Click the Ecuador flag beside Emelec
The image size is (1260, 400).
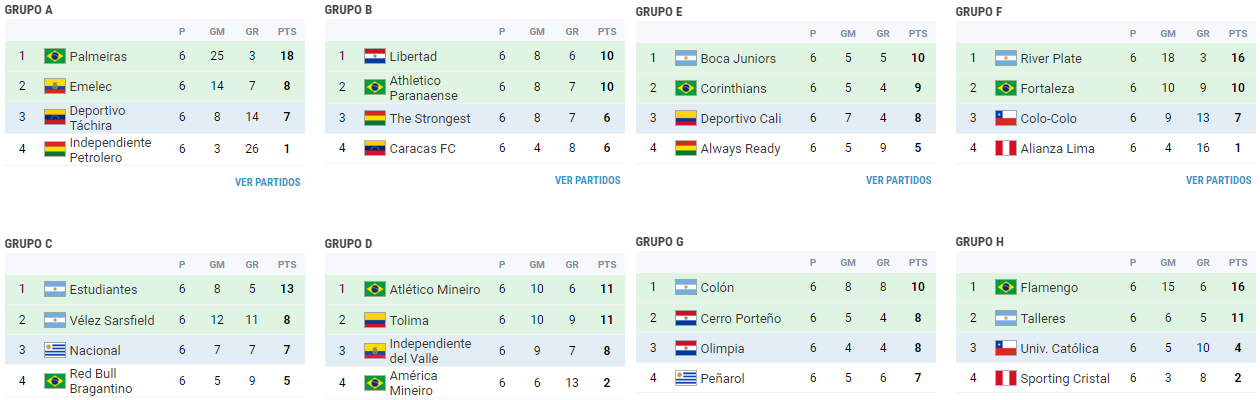[55, 87]
